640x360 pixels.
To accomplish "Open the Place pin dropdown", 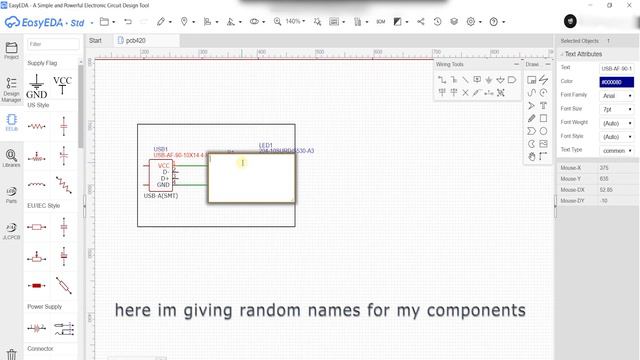I will (x=188, y=22).
